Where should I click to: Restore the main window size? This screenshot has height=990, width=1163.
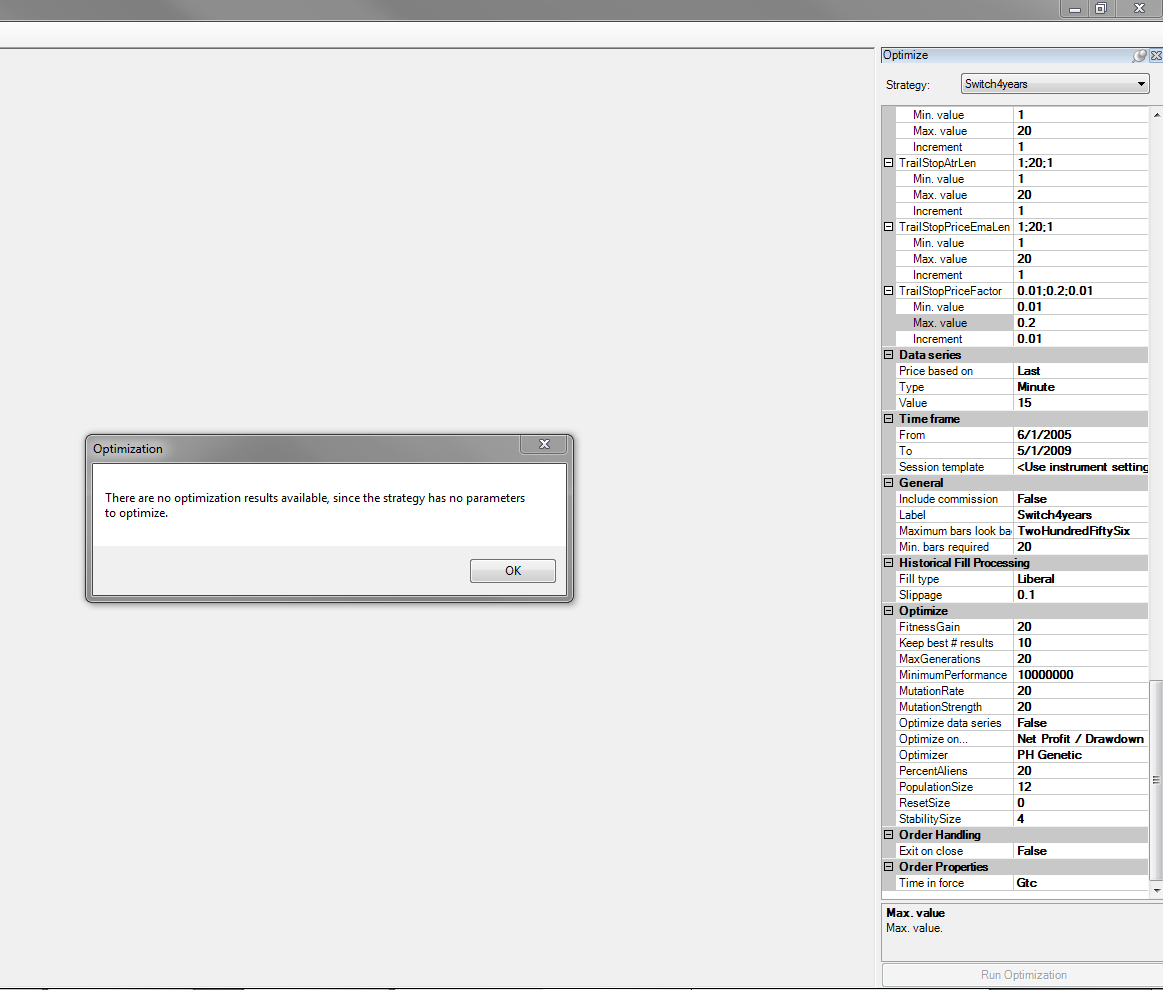[x=1101, y=9]
